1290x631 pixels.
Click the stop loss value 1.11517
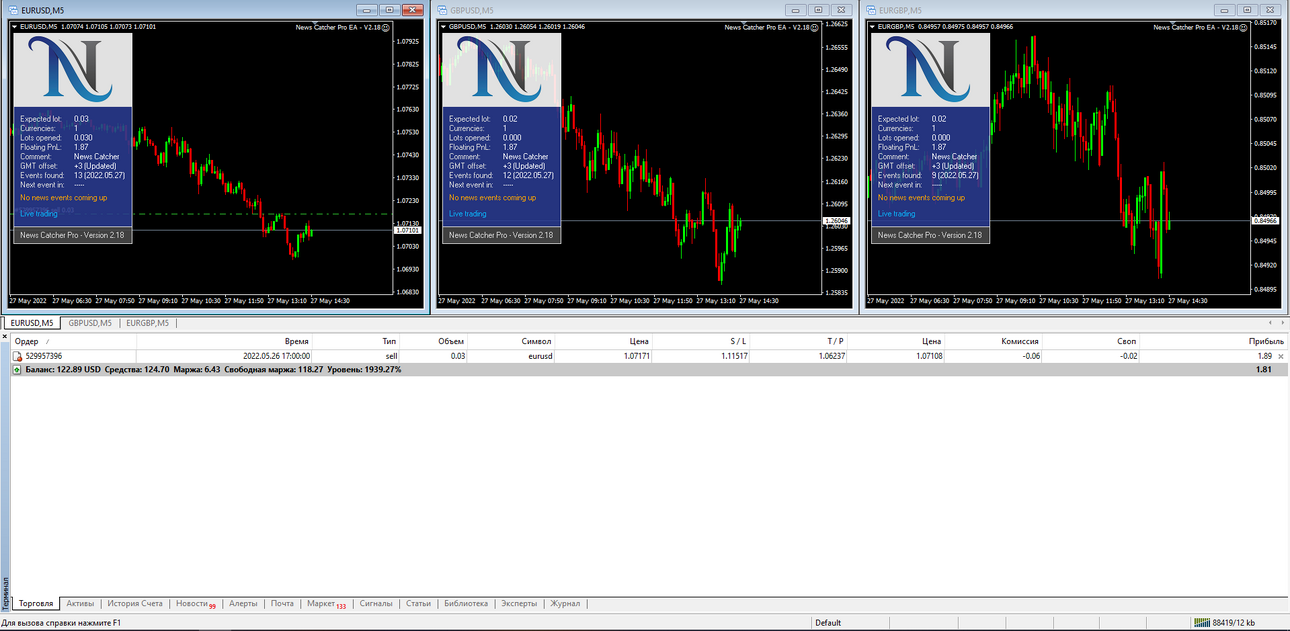(732, 356)
